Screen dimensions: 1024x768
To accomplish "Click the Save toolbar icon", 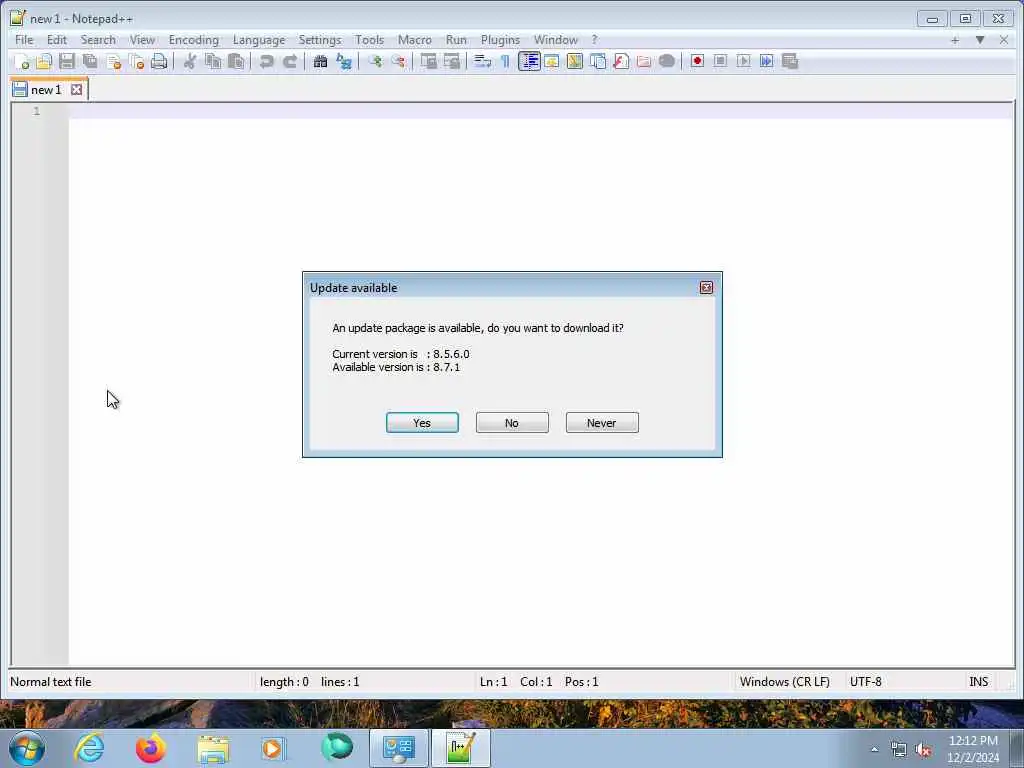I will click(x=67, y=61).
